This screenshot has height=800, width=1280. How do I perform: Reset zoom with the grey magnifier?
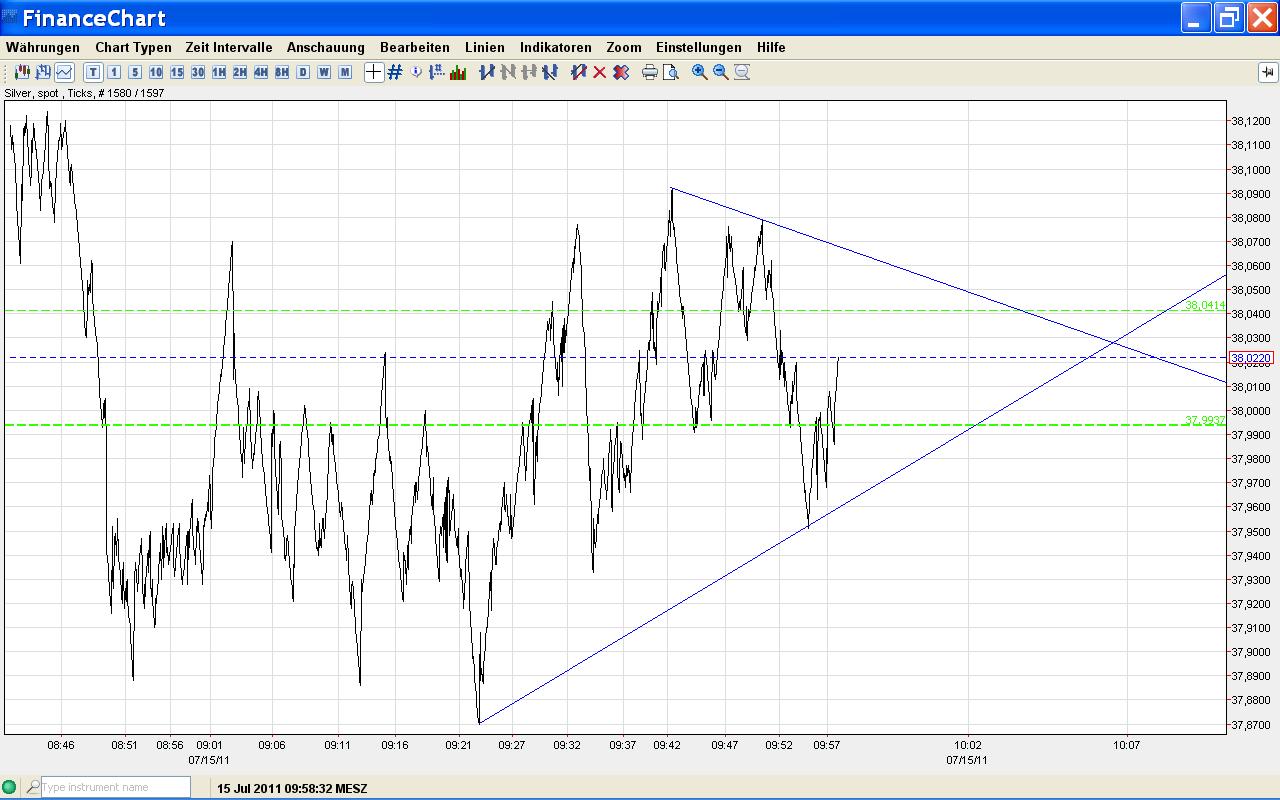(742, 72)
